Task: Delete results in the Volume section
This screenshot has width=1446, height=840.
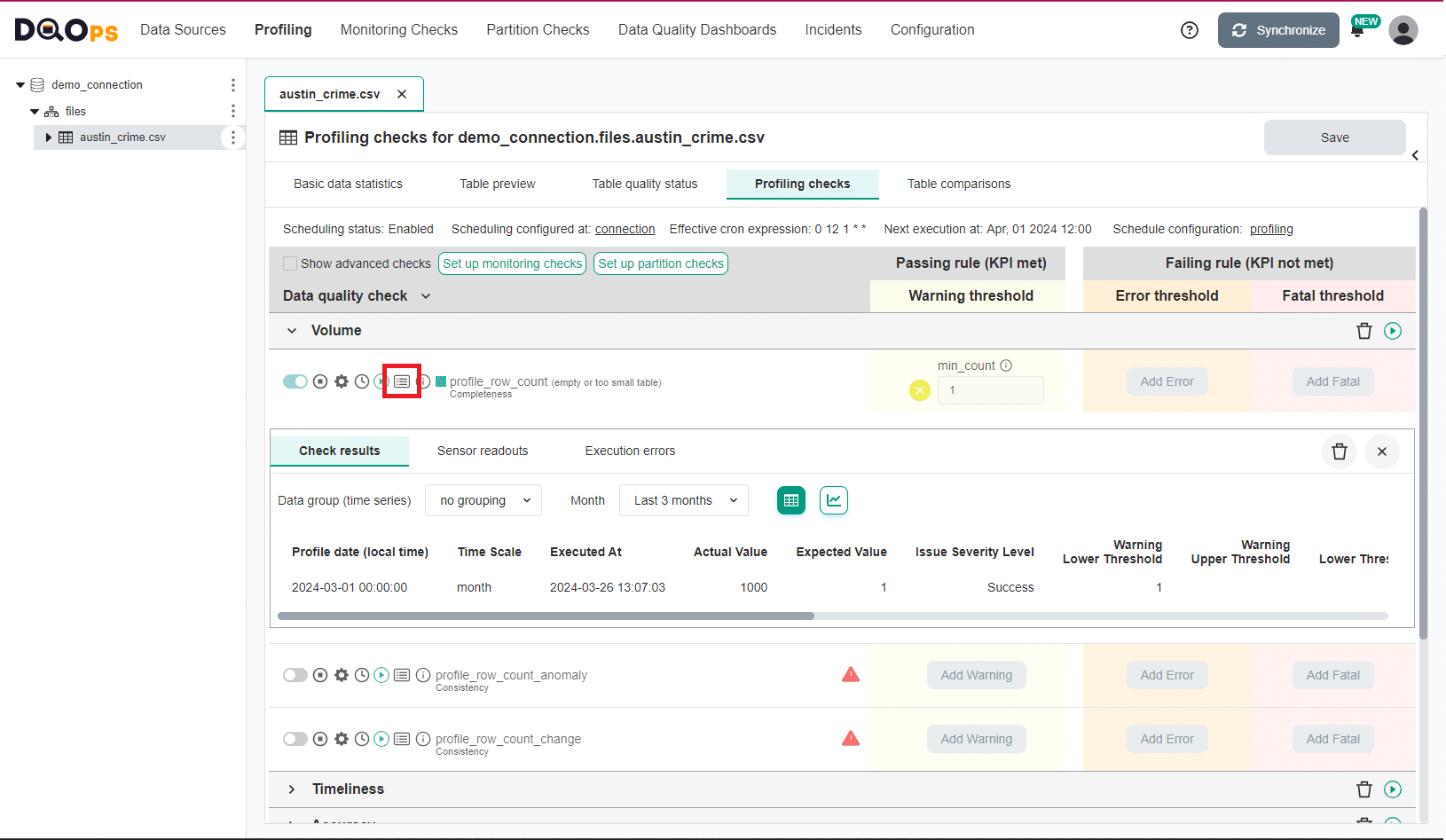Action: tap(1364, 330)
